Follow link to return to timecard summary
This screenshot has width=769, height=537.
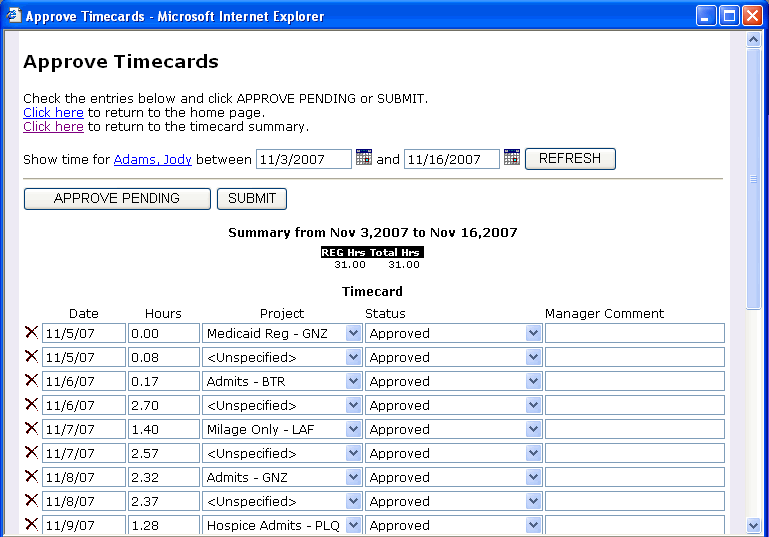53,127
